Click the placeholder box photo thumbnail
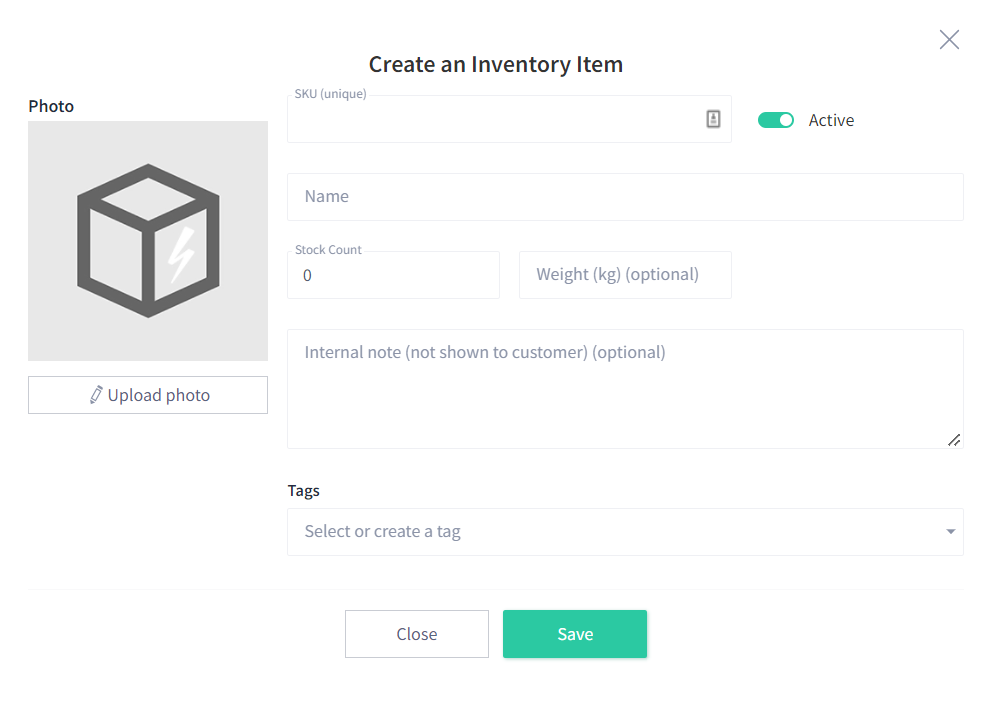Image resolution: width=996 pixels, height=709 pixels. tap(148, 241)
